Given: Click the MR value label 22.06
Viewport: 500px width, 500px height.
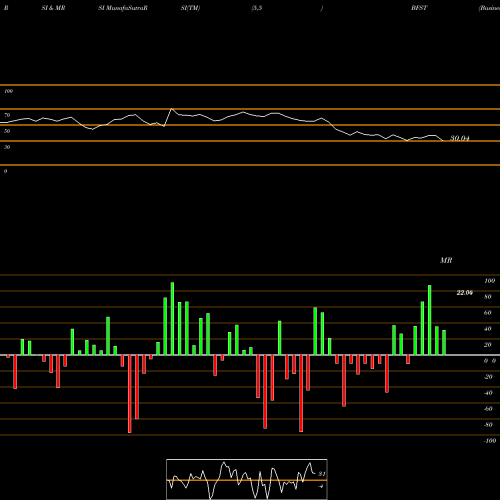Looking at the screenshot, I should pyautogui.click(x=465, y=293).
